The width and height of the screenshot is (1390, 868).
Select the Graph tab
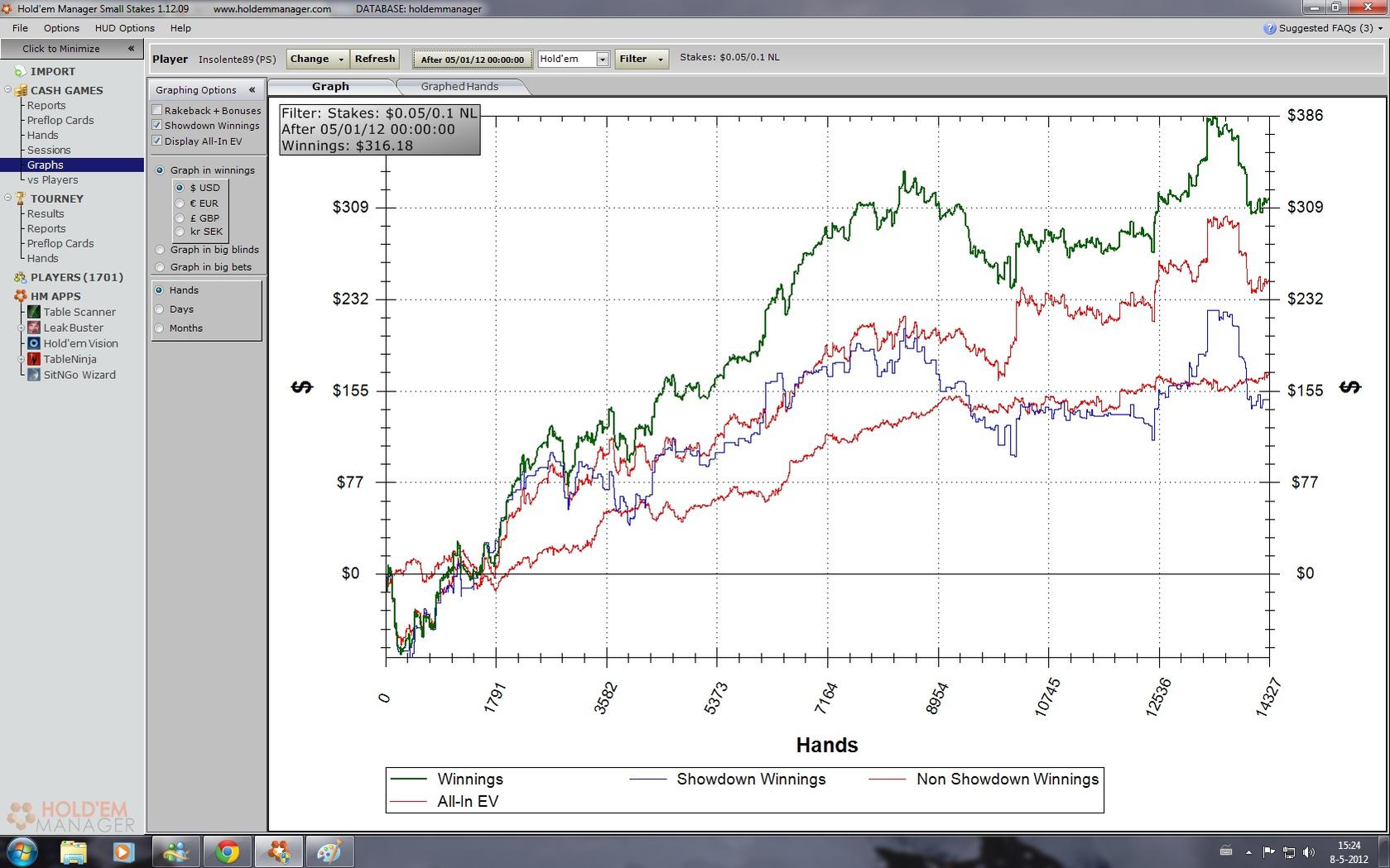tap(330, 86)
